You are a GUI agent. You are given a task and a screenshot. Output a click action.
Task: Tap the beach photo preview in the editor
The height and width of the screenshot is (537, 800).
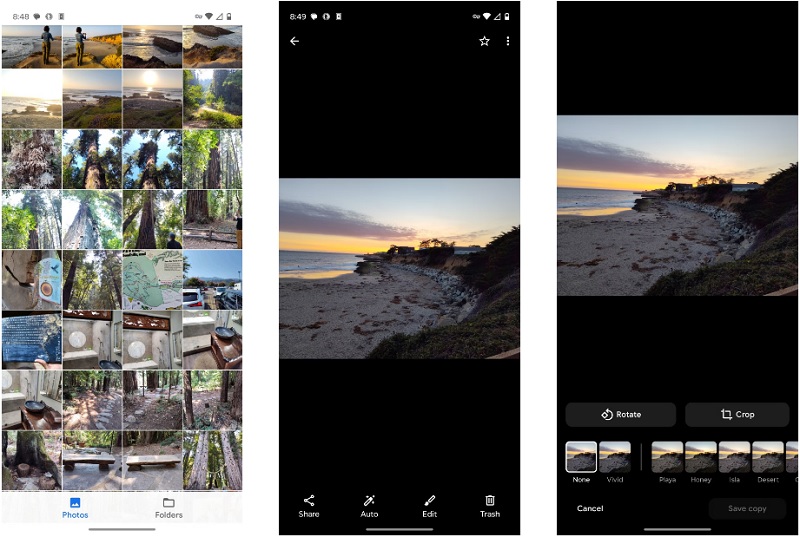(x=677, y=206)
